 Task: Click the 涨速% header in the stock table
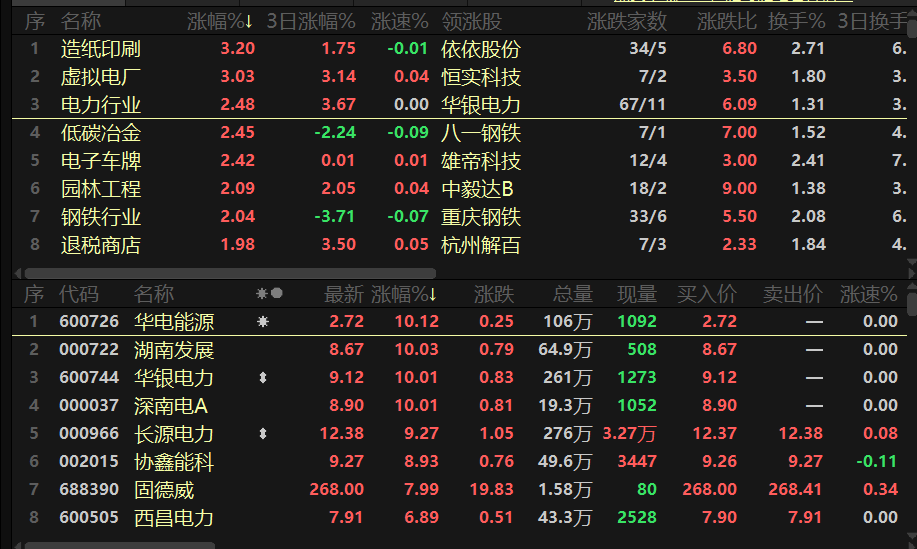pos(868,294)
